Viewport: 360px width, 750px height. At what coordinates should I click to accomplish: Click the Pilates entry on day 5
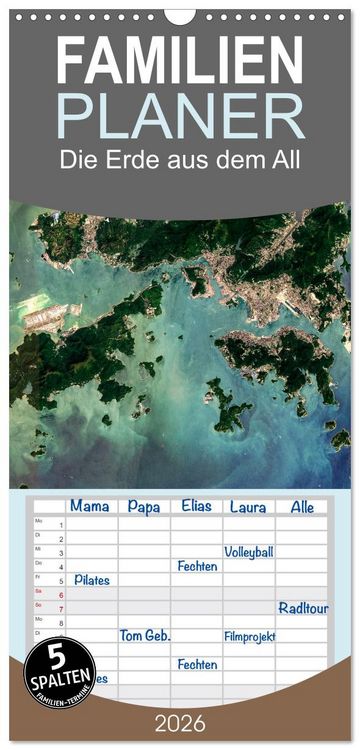[x=92, y=580]
